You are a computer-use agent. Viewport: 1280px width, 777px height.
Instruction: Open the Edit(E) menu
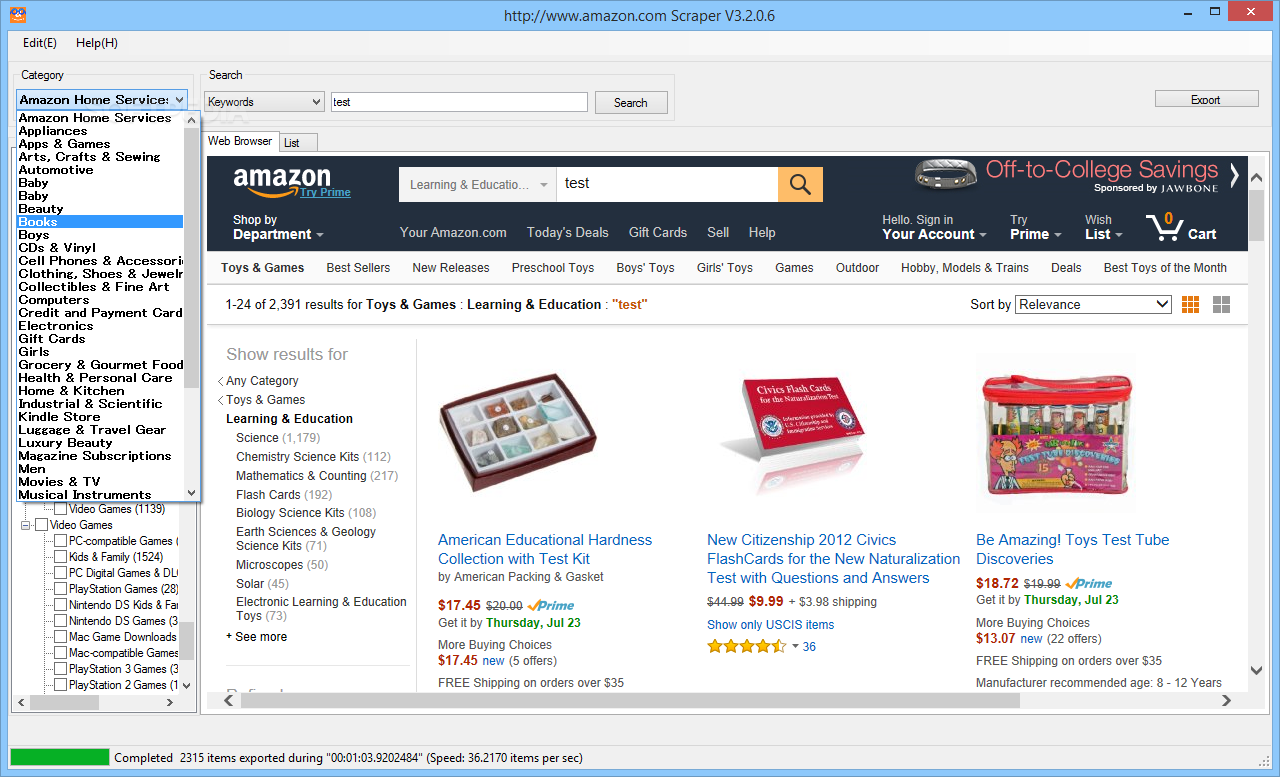pyautogui.click(x=40, y=43)
